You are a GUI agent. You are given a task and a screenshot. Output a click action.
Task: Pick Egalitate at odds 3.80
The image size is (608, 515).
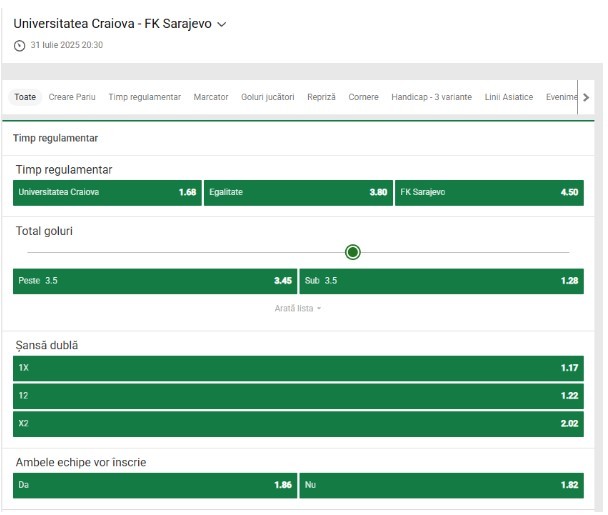pos(298,192)
